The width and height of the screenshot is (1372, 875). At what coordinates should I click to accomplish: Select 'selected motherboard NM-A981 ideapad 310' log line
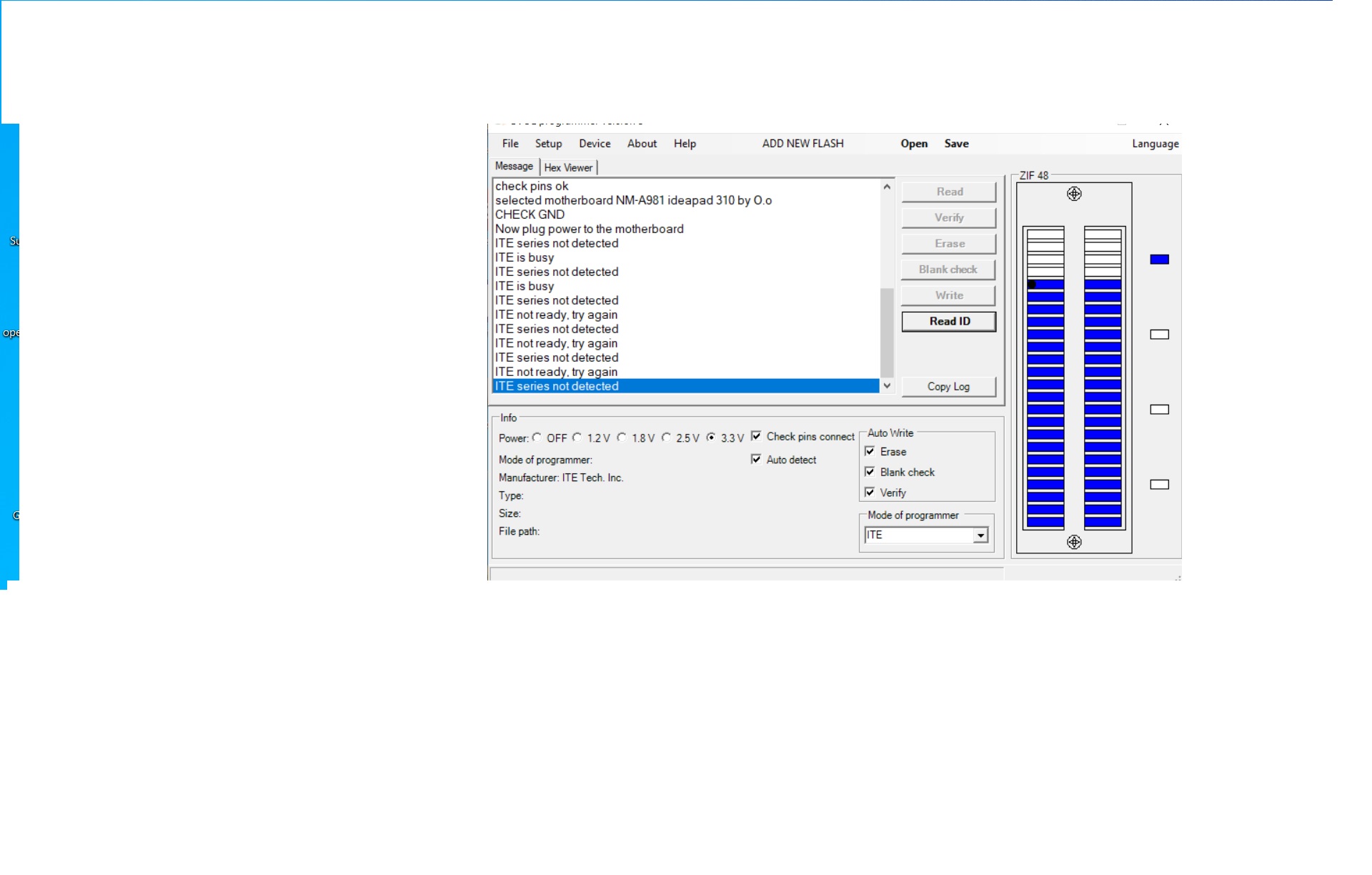click(686, 200)
